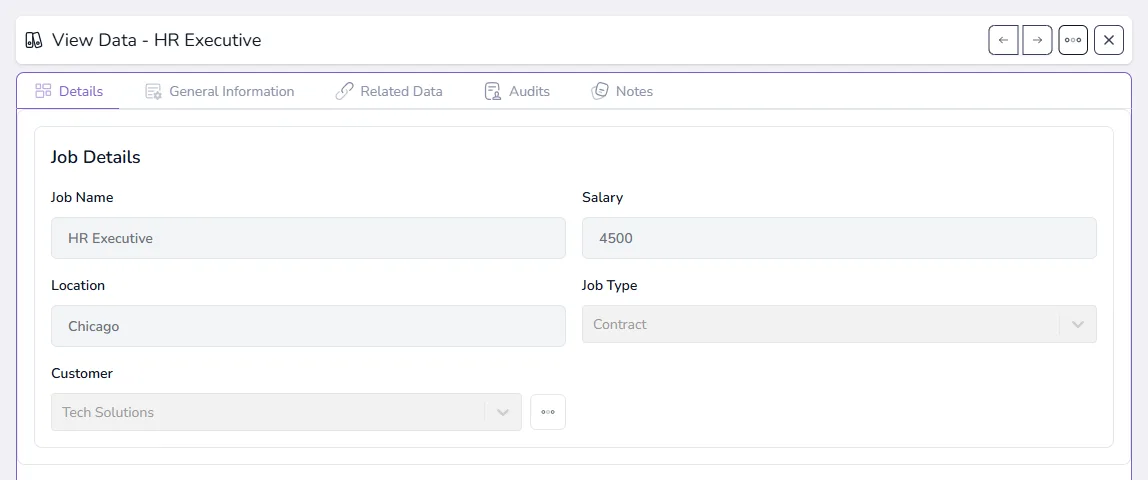Expand the Customer dropdown arrow

coord(503,412)
